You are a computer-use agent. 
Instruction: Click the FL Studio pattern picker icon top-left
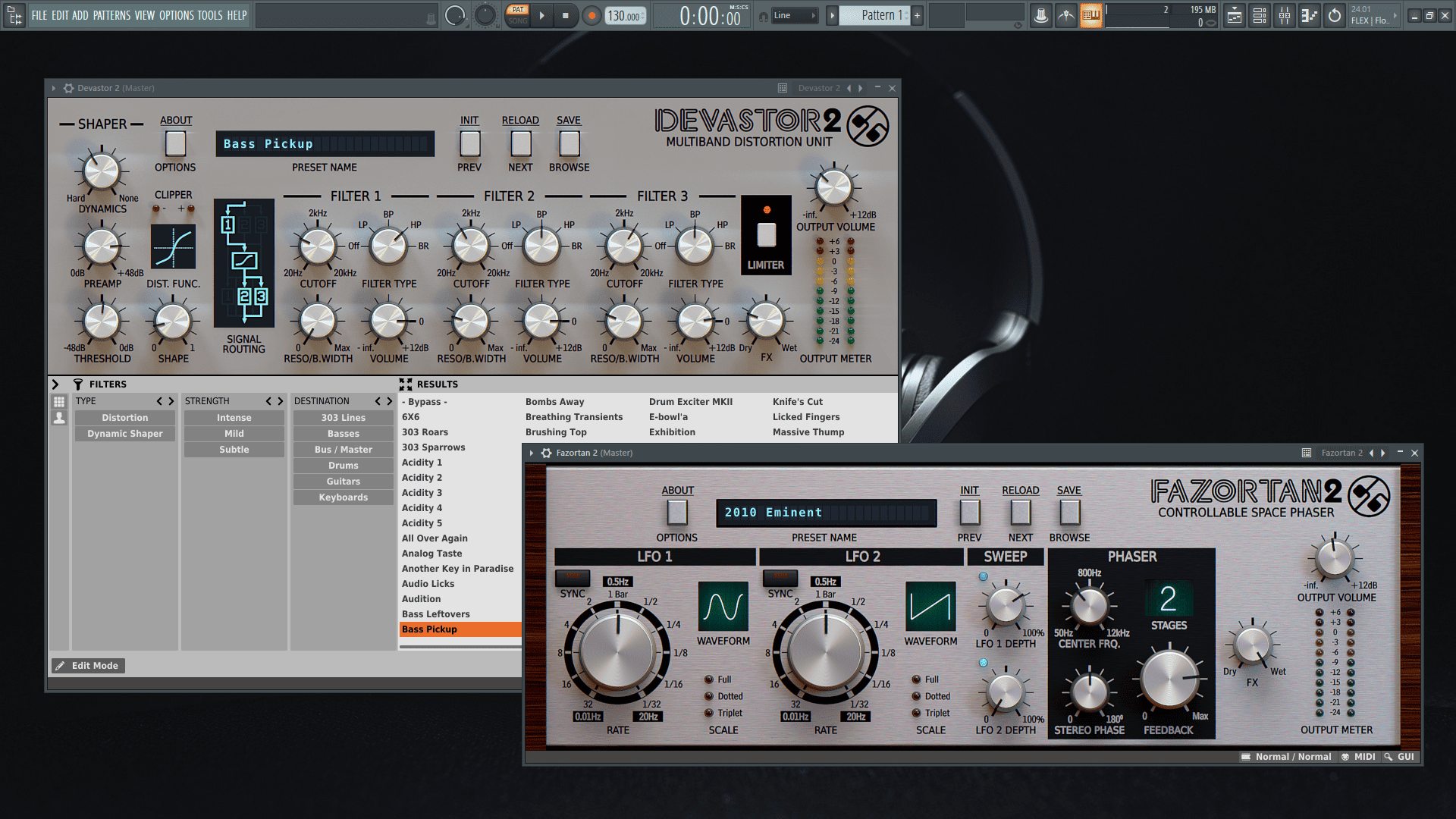(x=14, y=15)
